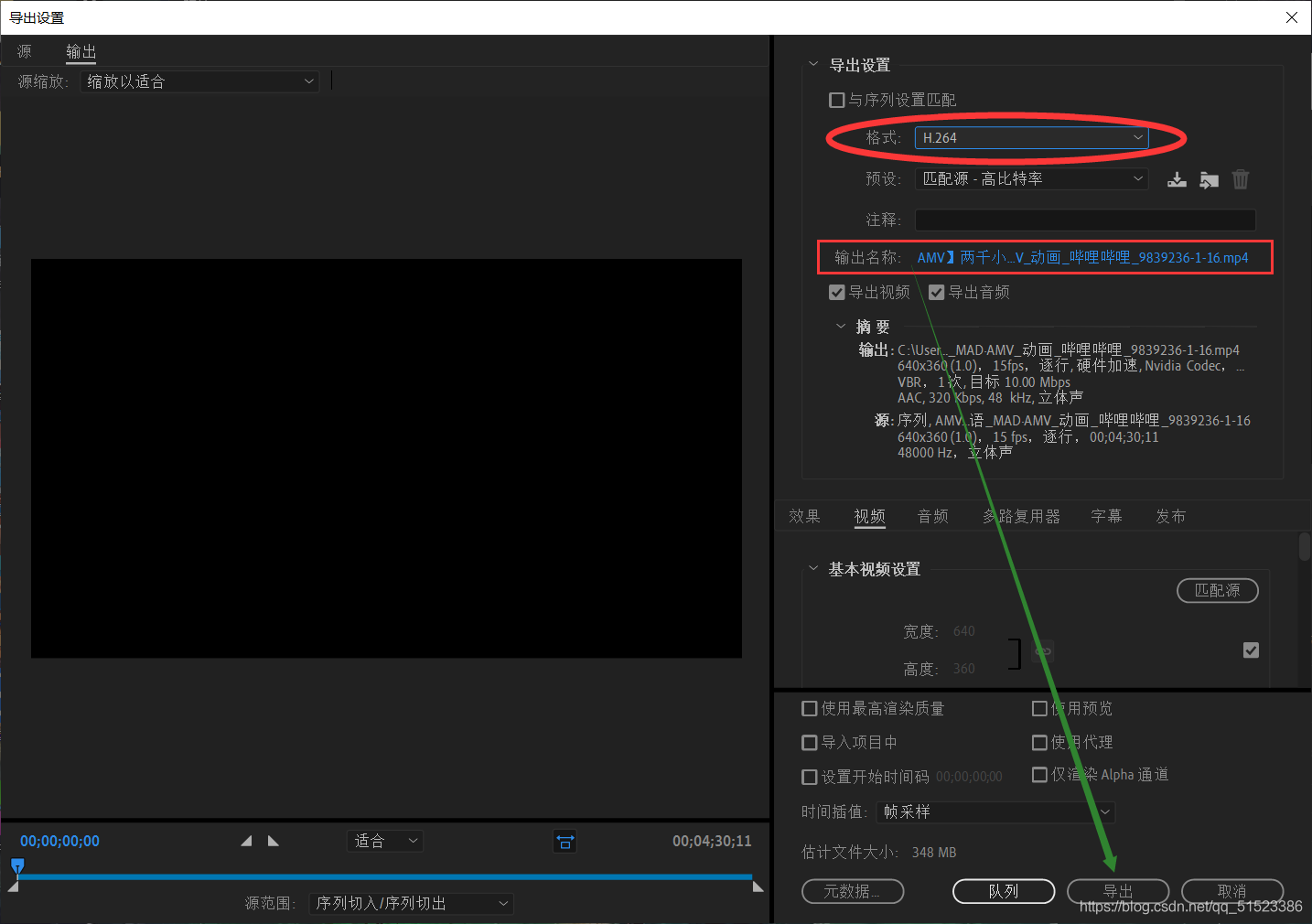Open the 多路复用器 tab
The image size is (1312, 924).
(1022, 516)
